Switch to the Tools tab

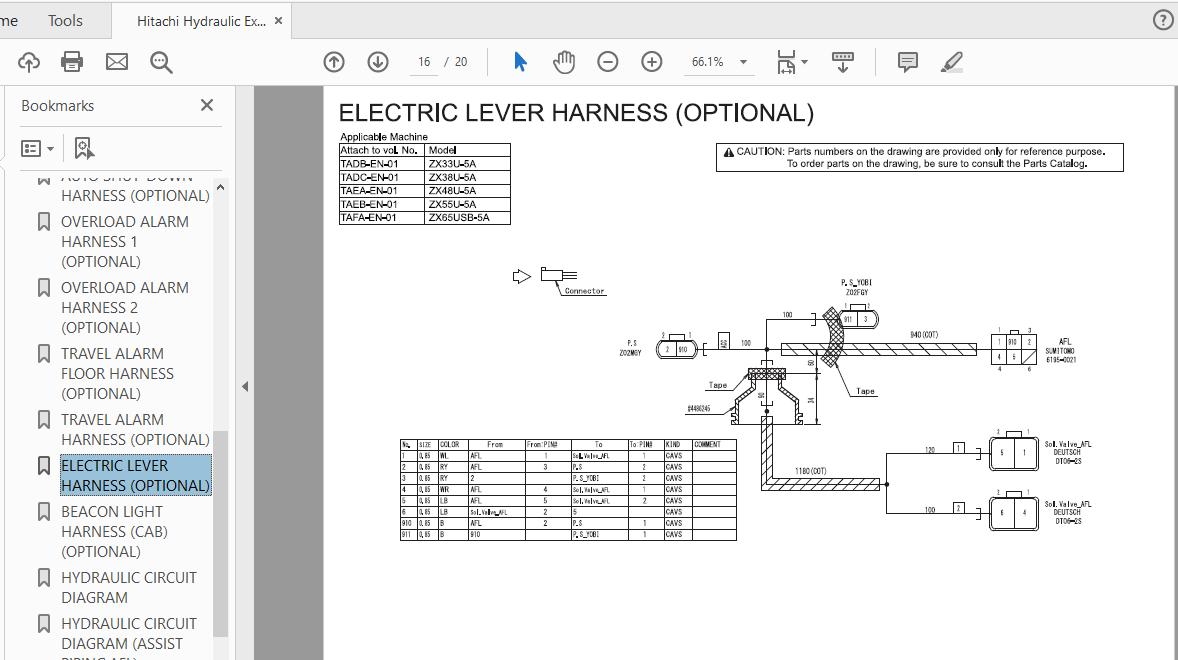65,20
